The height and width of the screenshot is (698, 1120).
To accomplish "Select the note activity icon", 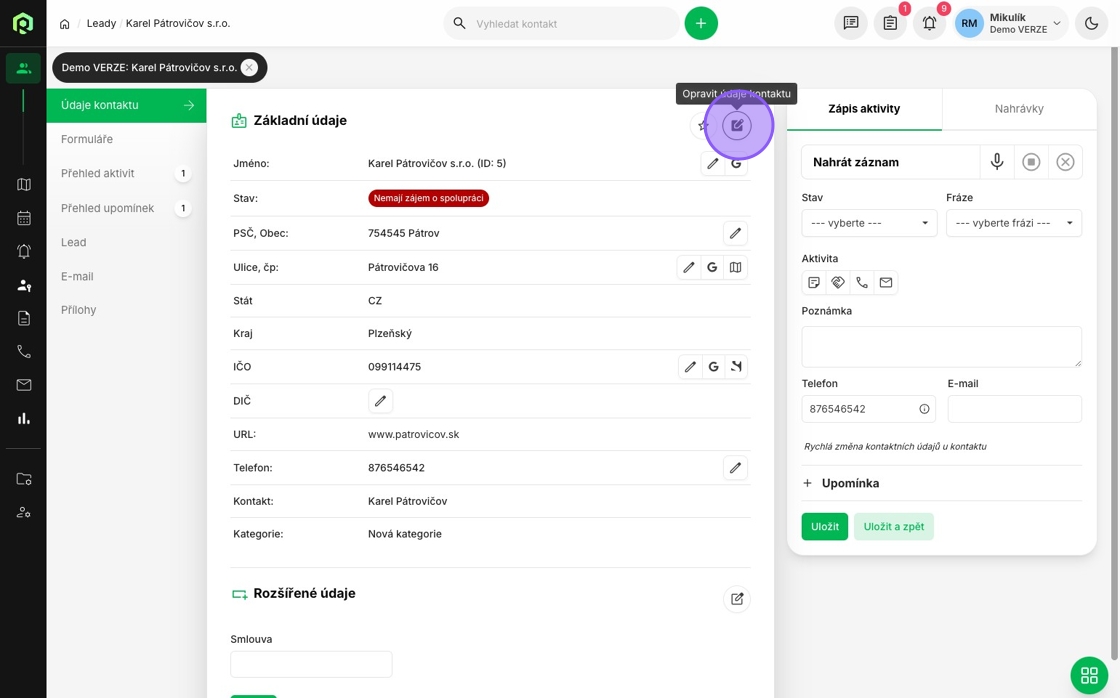I will point(814,283).
